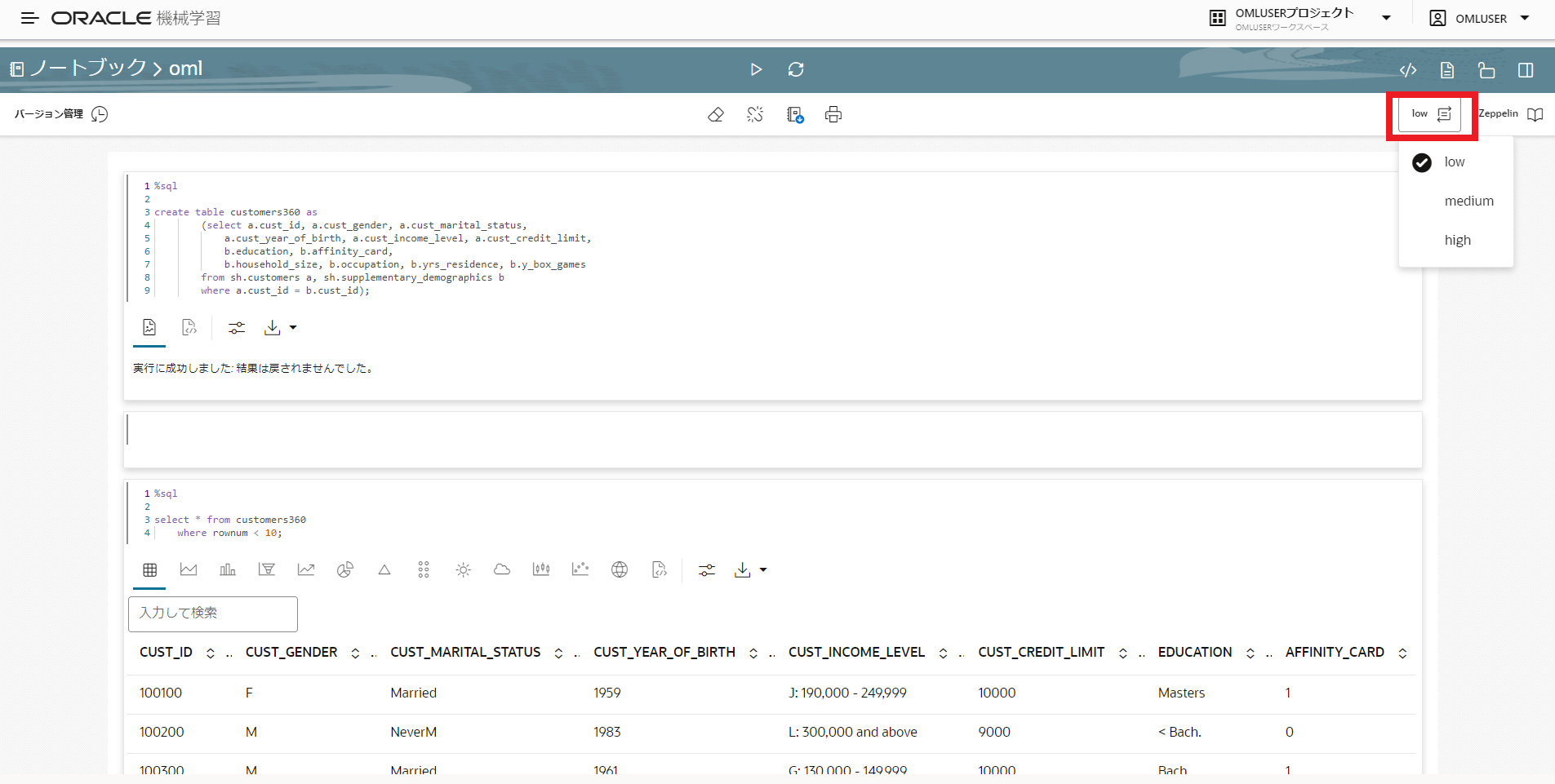
Task: Select the medium execution priority option
Action: (1468, 201)
